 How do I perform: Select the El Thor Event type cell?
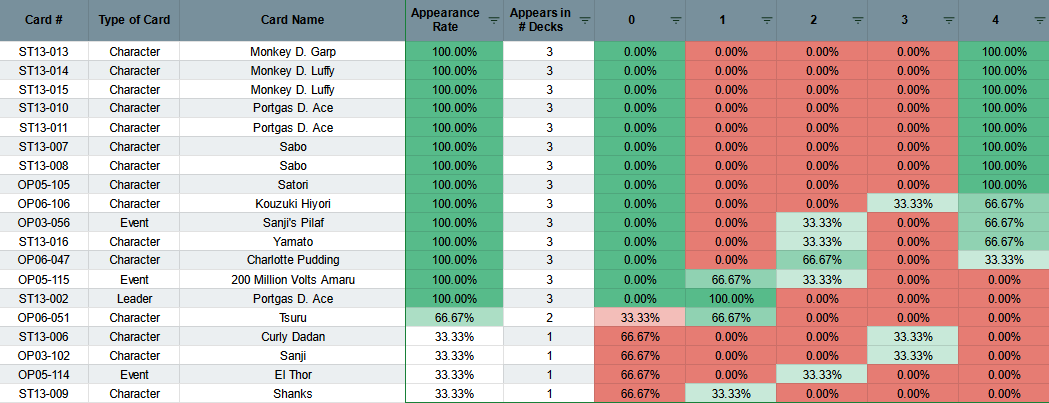[x=134, y=374]
